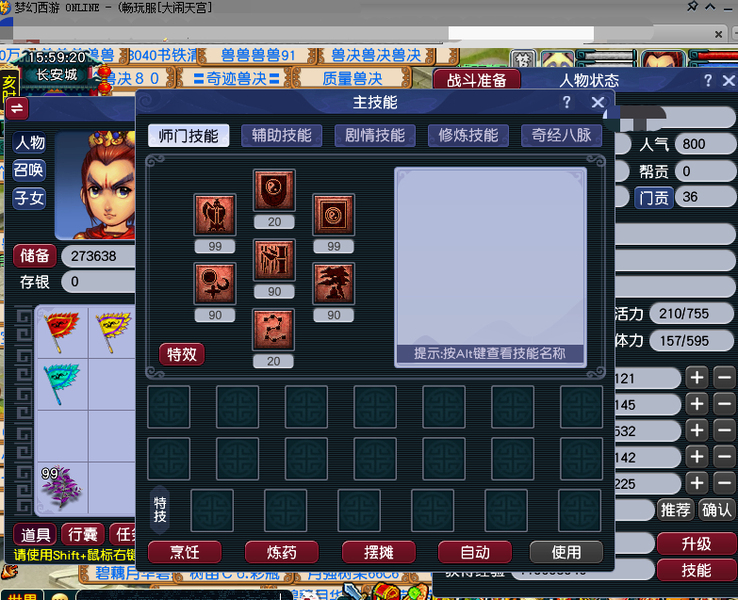This screenshot has width=738, height=600.
Task: Select the pine tree skill icon
Action: click(x=334, y=283)
